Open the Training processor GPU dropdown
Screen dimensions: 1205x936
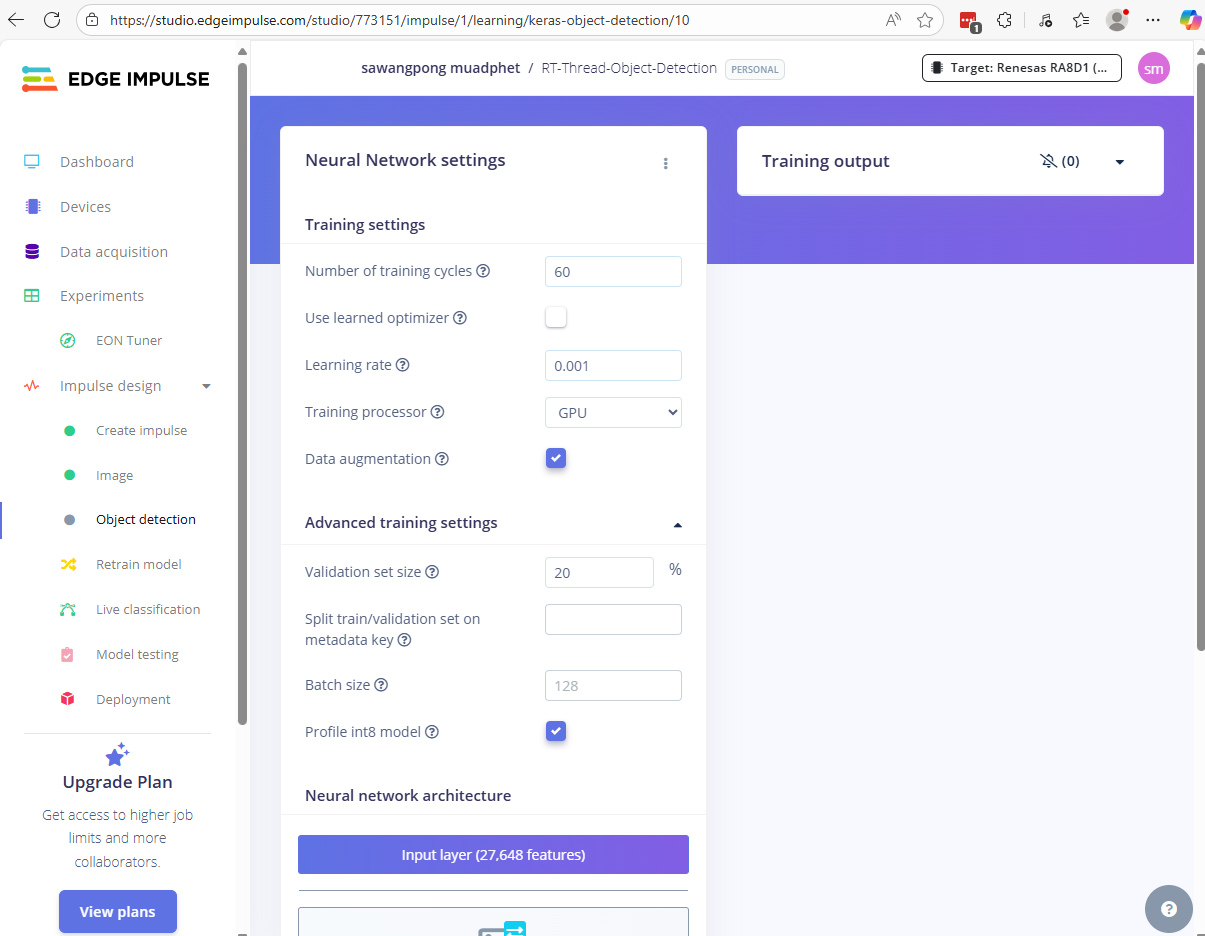pyautogui.click(x=613, y=412)
